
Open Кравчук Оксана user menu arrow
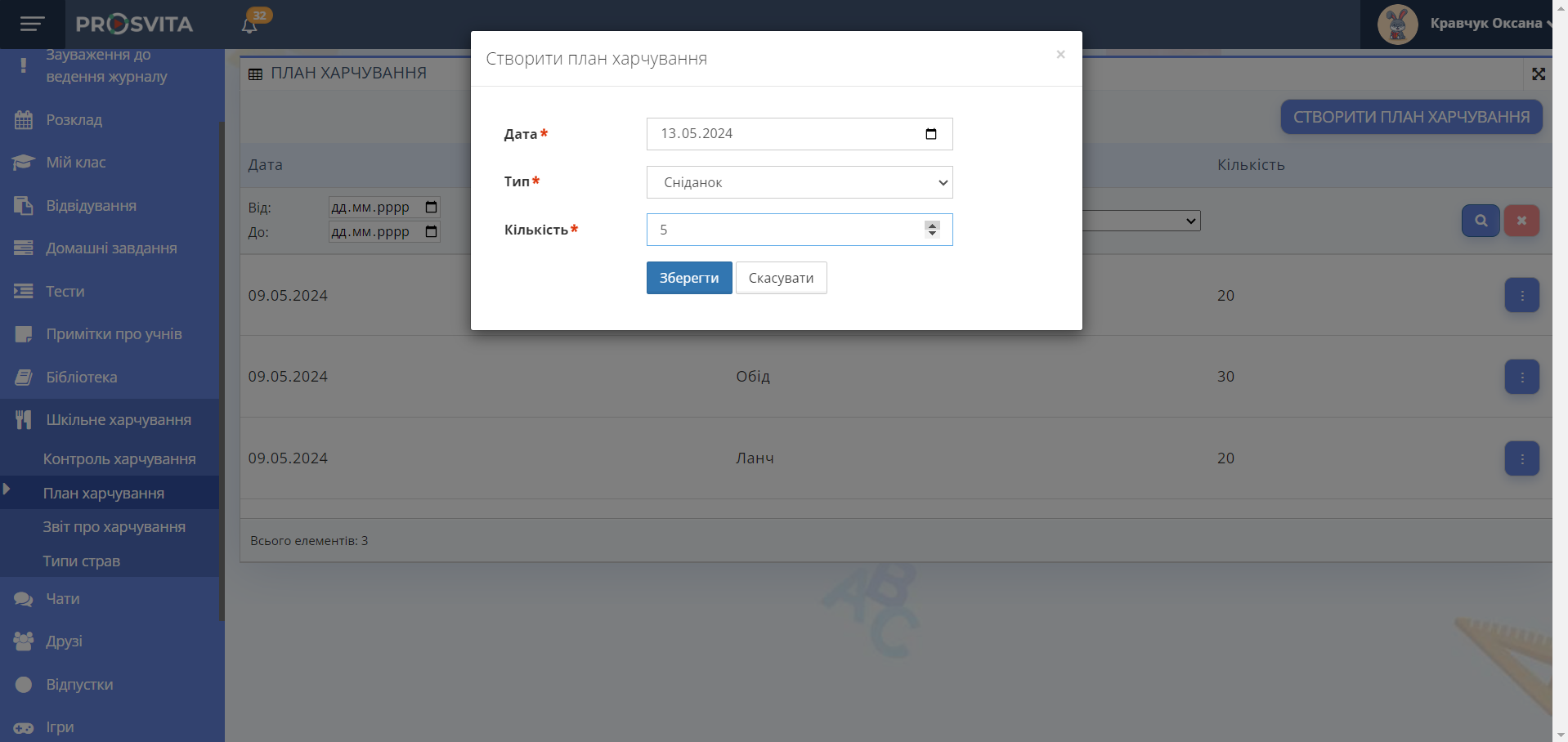click(1548, 24)
